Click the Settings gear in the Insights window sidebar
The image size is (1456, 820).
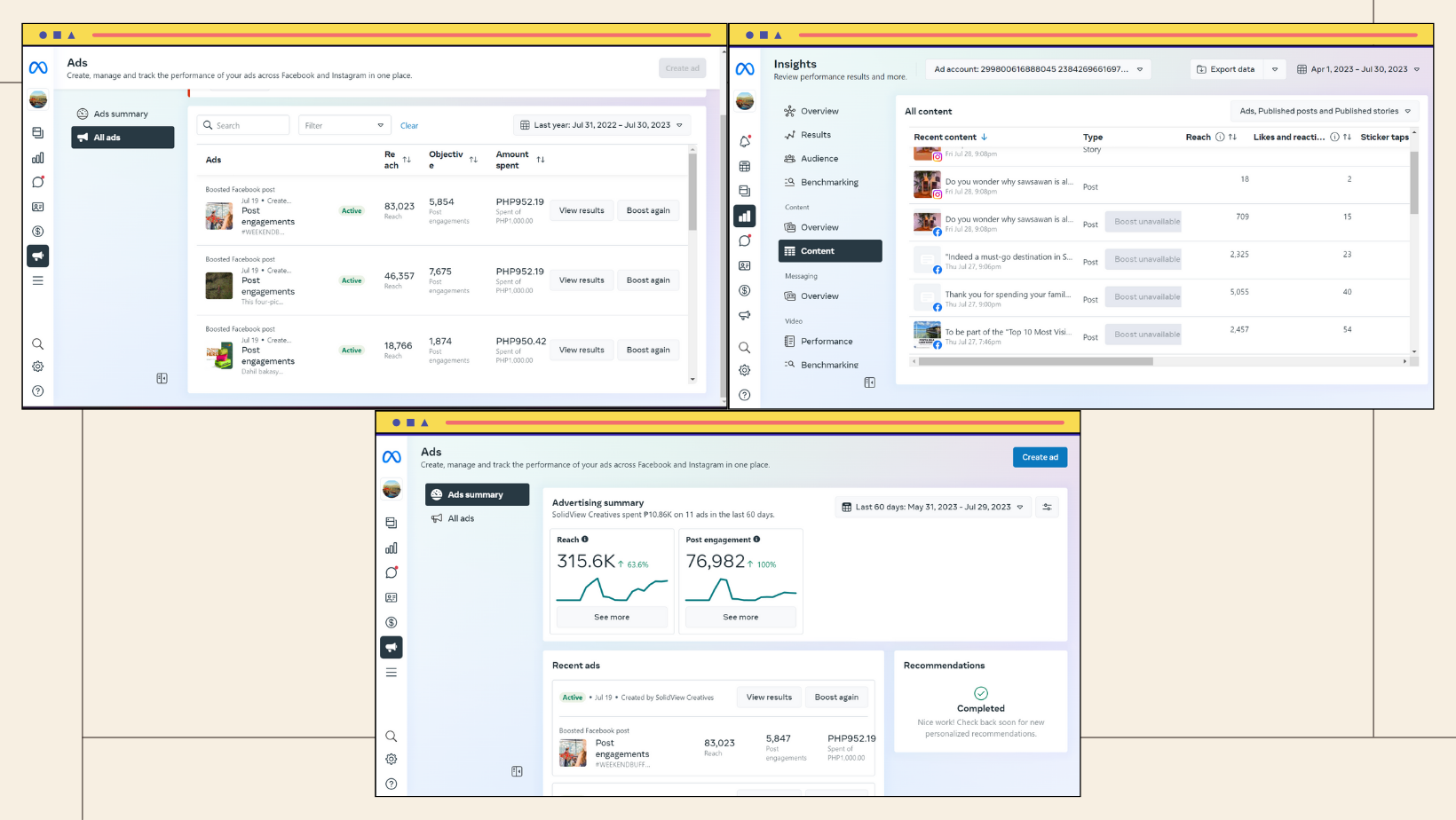(745, 370)
